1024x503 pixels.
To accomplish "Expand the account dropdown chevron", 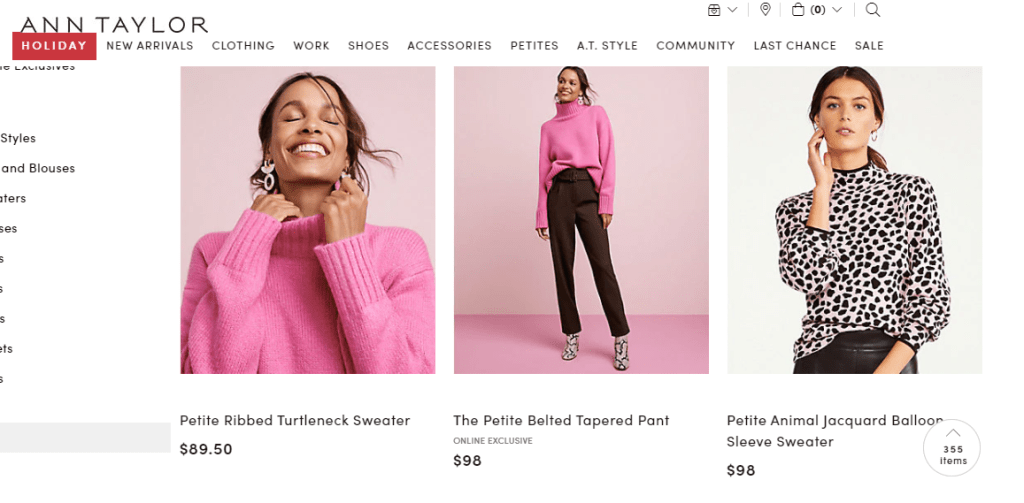I will coord(733,10).
